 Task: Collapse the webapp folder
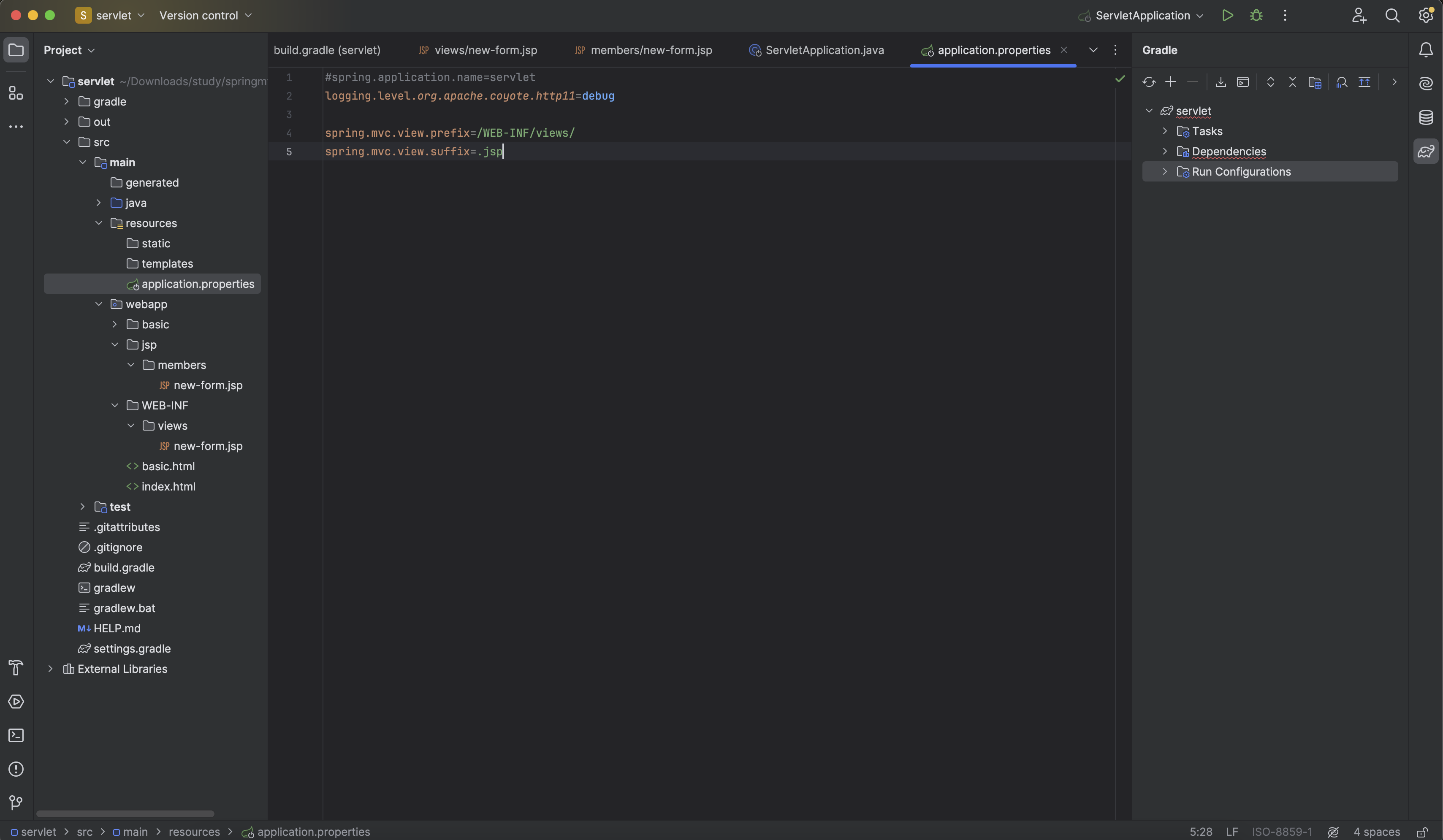98,304
